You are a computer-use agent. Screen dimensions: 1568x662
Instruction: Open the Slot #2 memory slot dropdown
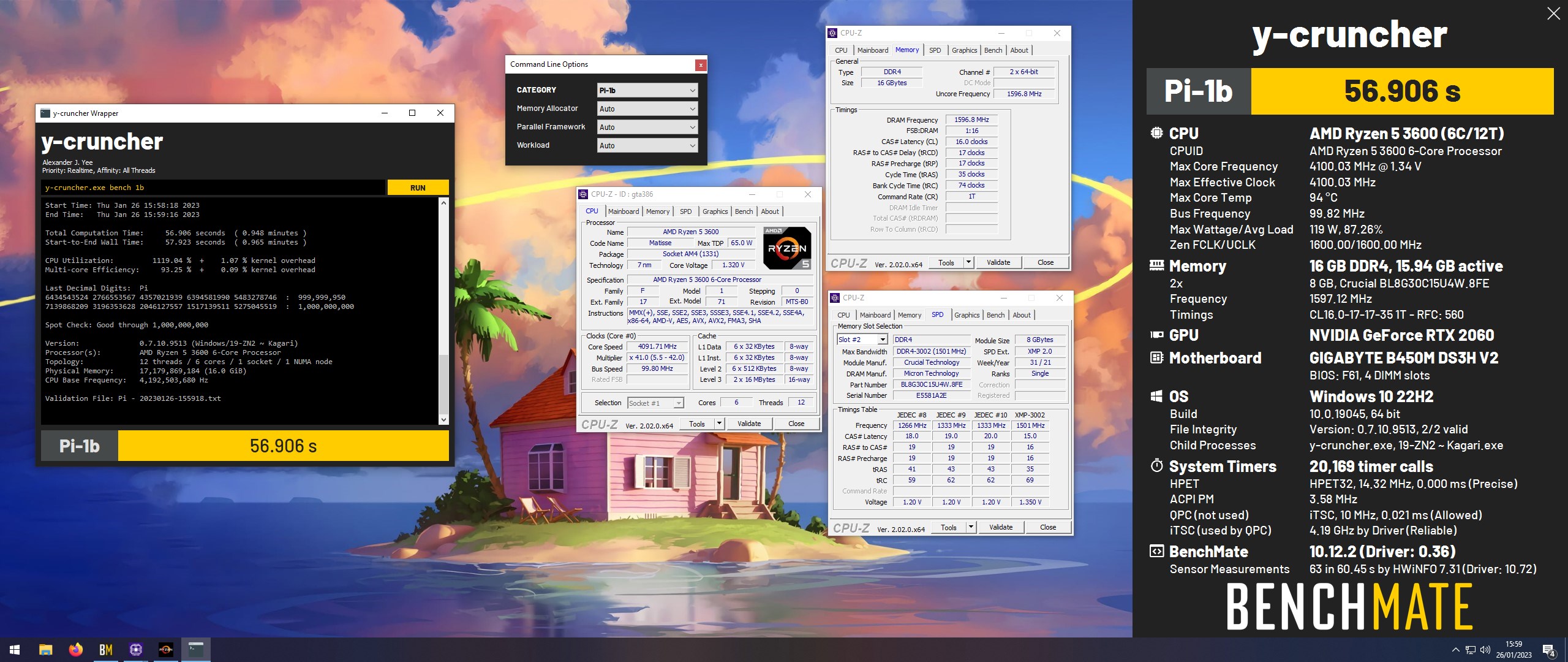[862, 340]
